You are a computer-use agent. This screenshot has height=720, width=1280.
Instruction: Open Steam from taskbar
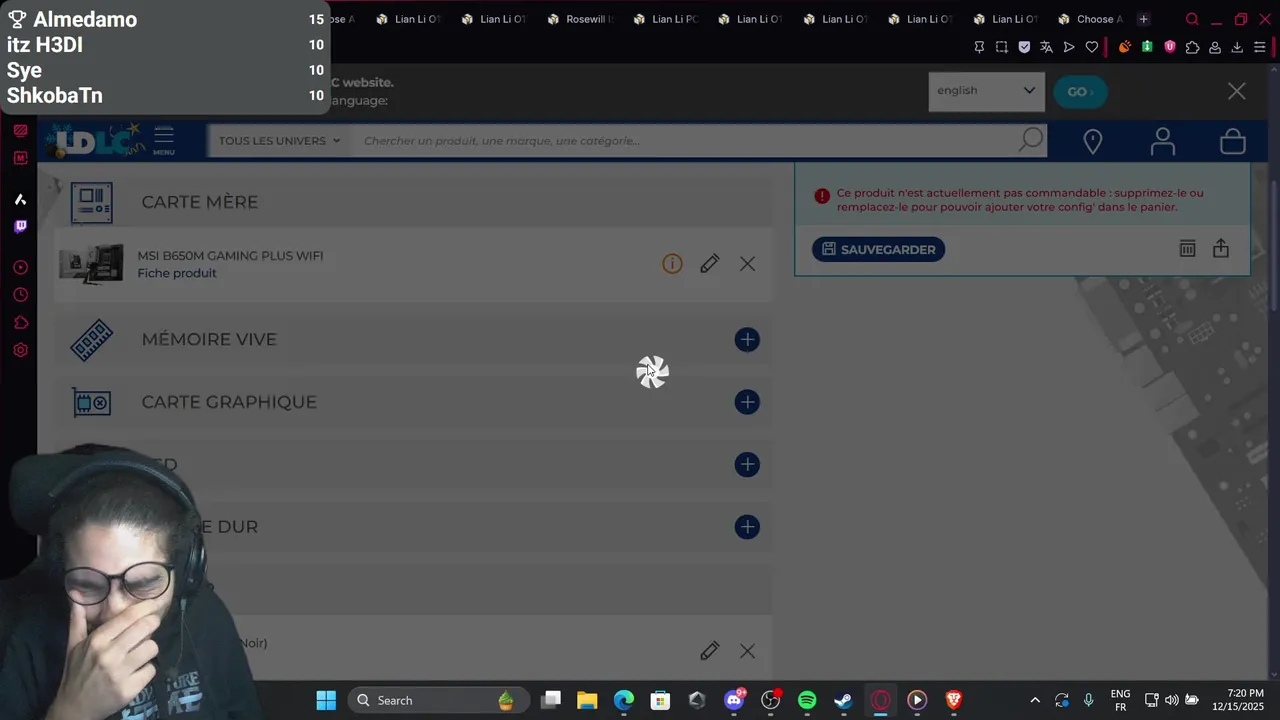tap(844, 700)
